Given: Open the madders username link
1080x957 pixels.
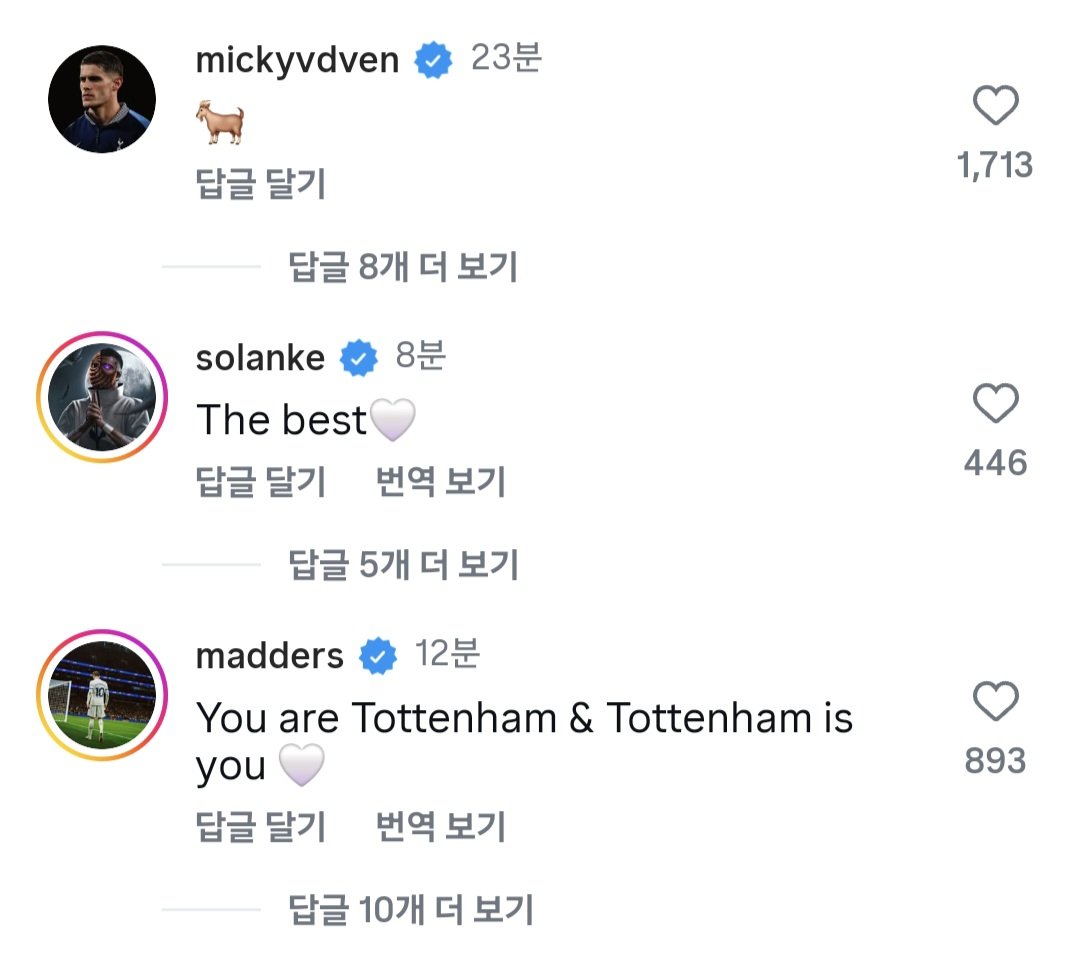Looking at the screenshot, I should coord(269,656).
